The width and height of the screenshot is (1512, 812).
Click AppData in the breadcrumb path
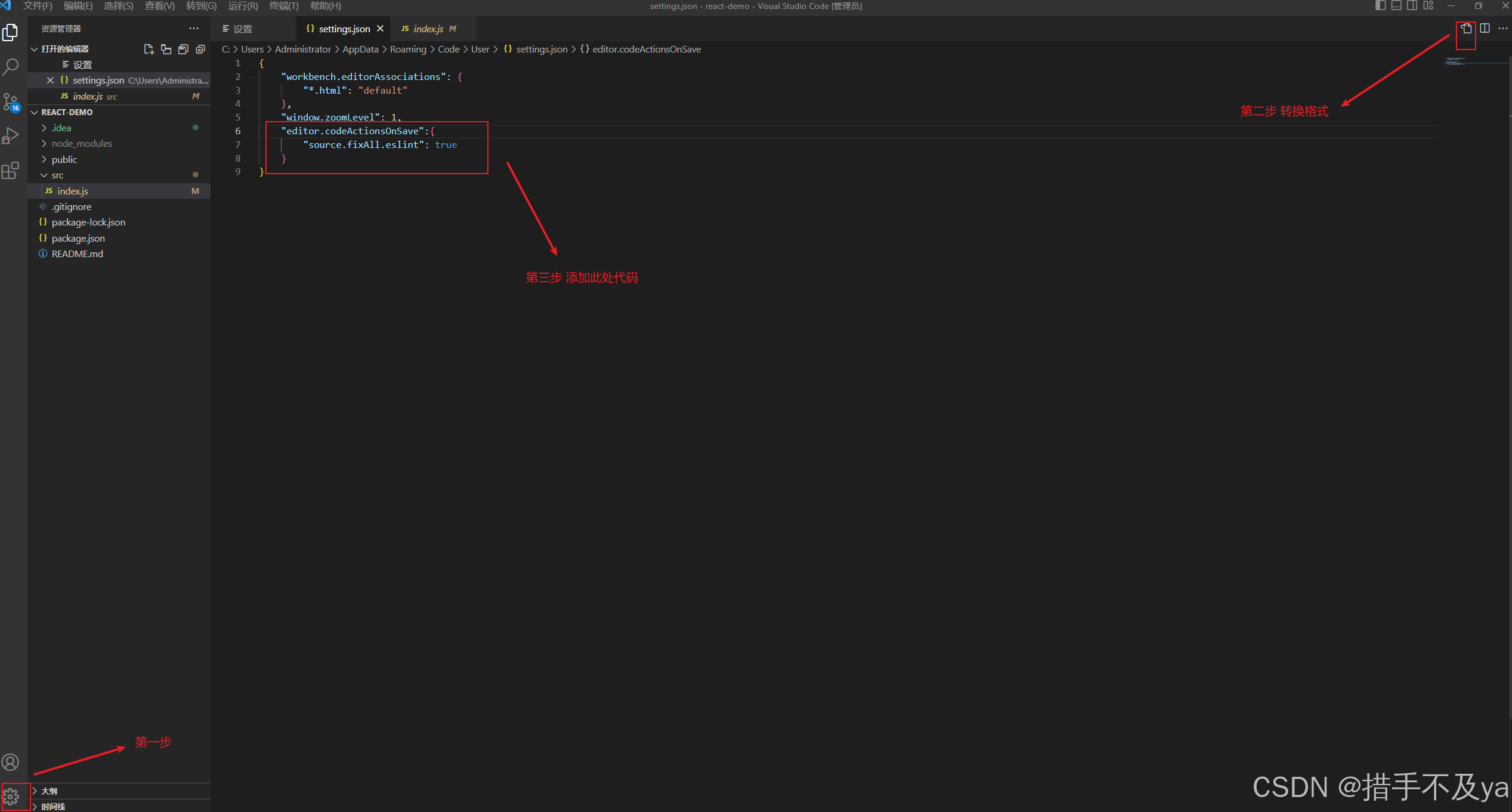point(360,50)
